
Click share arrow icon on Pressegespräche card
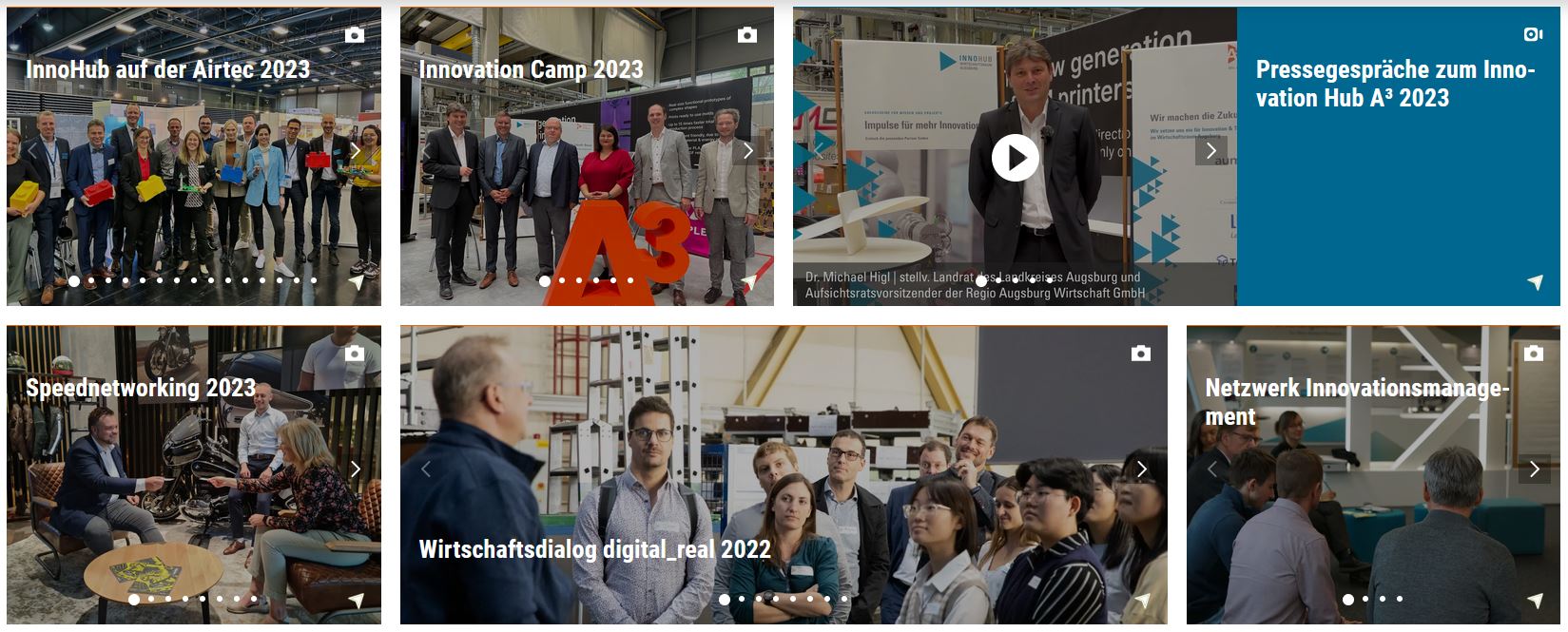[x=1535, y=282]
